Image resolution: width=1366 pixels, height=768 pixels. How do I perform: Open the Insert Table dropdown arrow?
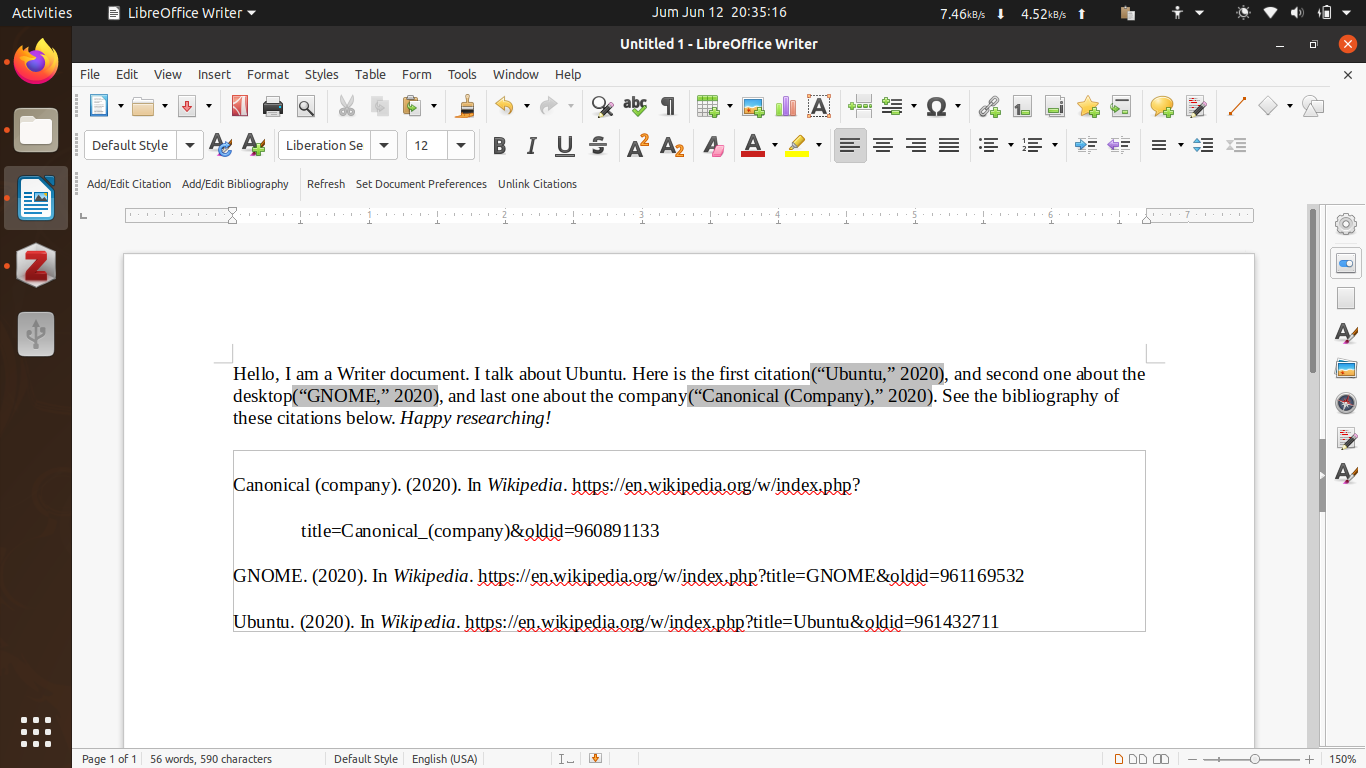[x=729, y=106]
